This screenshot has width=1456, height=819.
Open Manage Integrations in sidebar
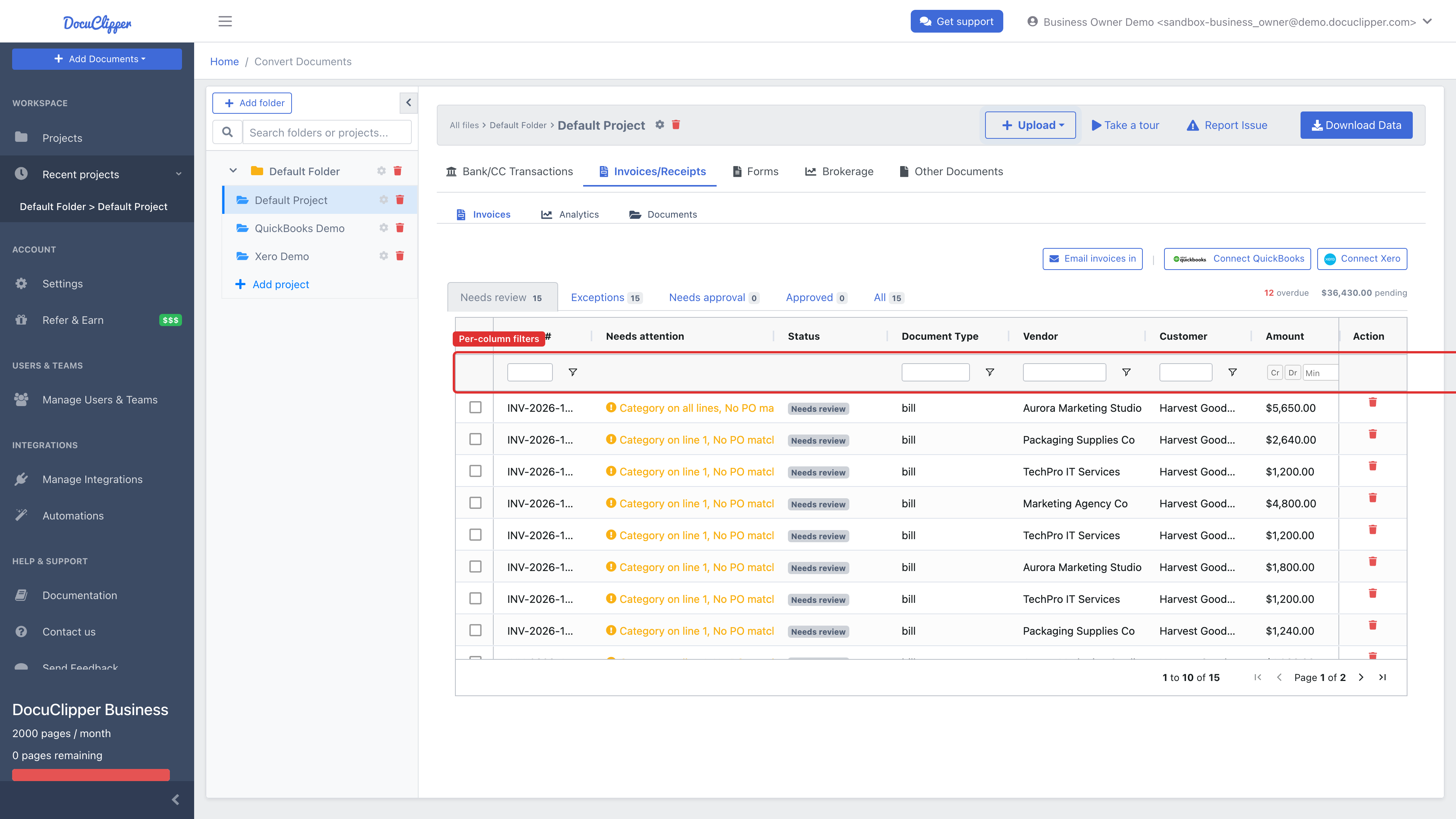pyautogui.click(x=92, y=479)
